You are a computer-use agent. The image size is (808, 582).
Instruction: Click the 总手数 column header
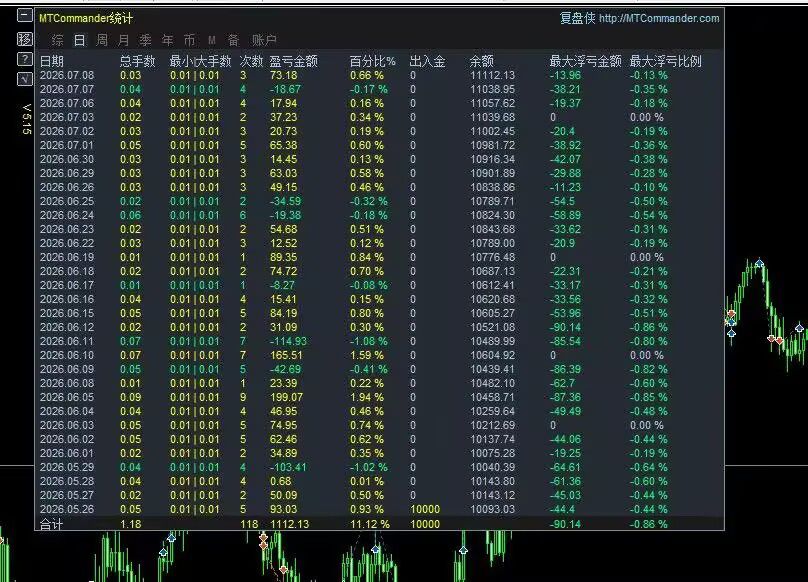138,61
